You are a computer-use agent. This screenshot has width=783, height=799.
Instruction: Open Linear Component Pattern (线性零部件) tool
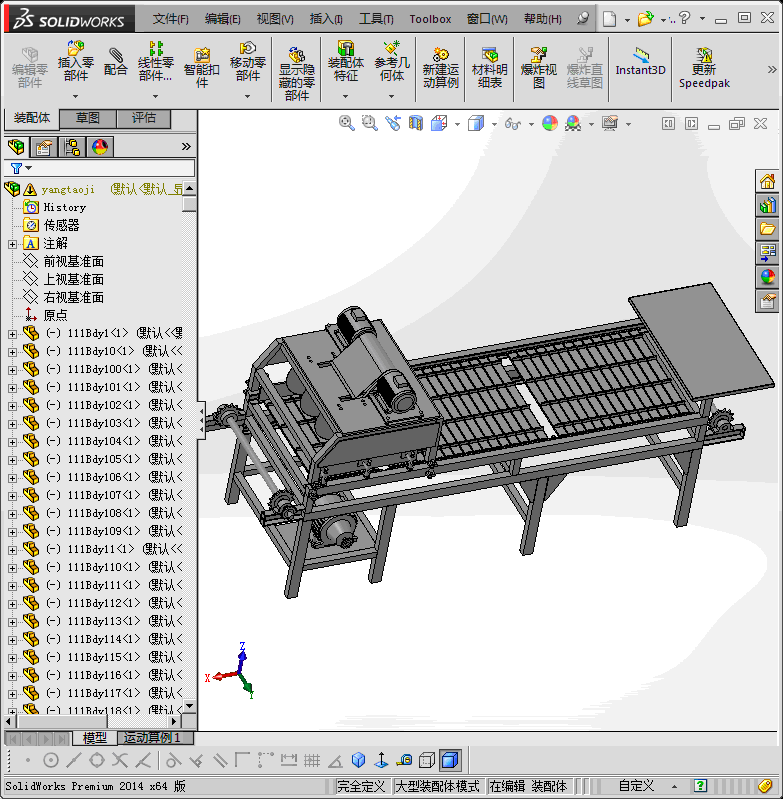coord(156,62)
